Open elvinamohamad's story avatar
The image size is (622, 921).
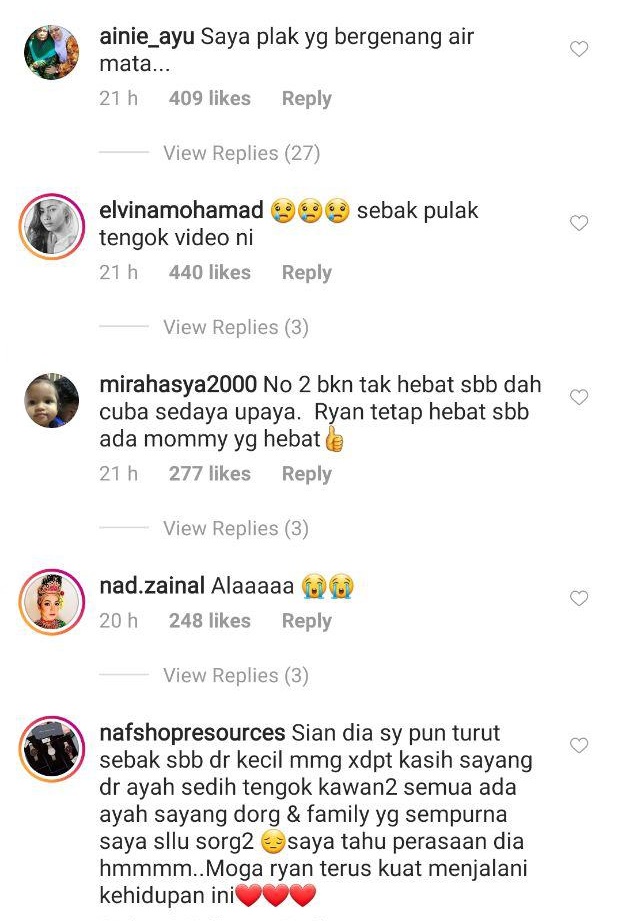click(x=52, y=226)
